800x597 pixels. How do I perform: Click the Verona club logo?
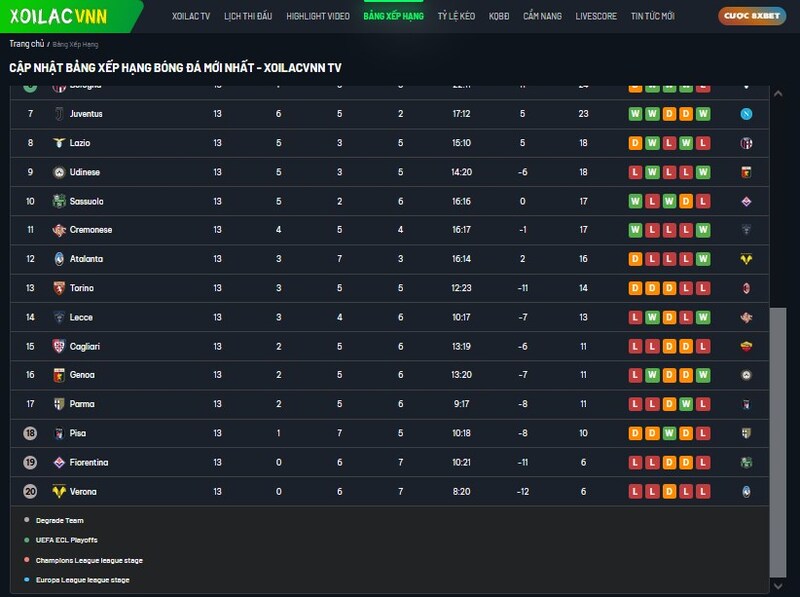click(59, 491)
